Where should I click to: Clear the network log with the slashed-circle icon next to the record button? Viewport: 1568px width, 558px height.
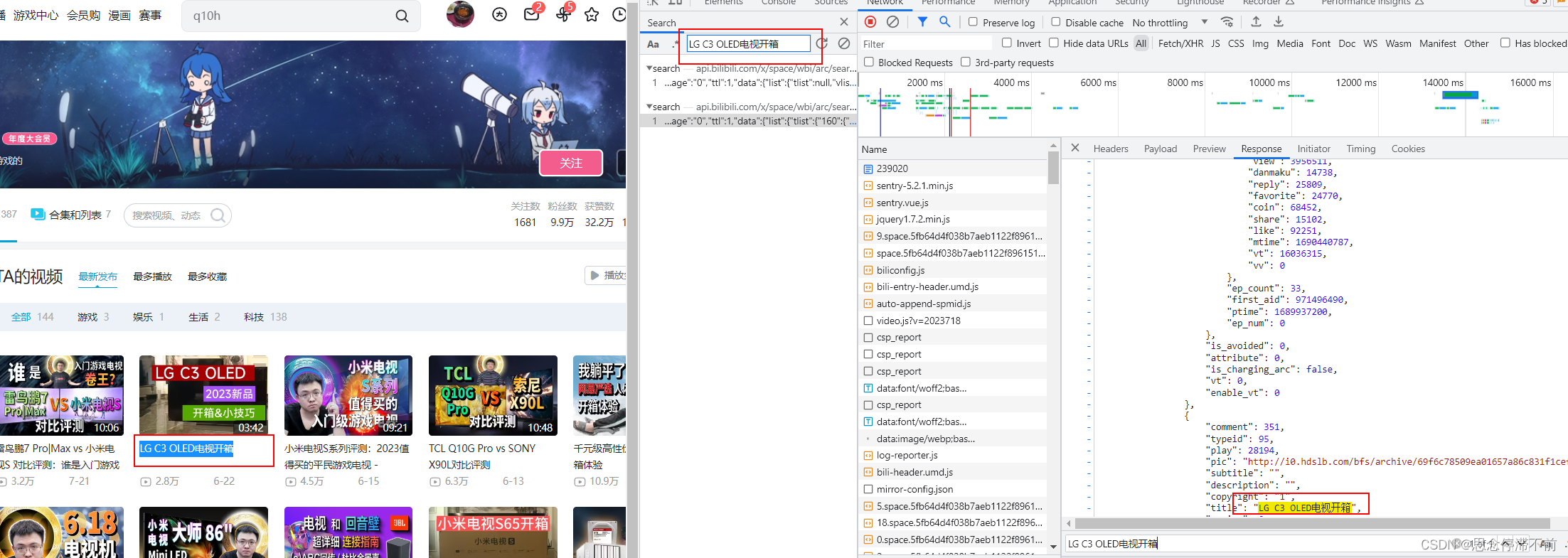892,22
